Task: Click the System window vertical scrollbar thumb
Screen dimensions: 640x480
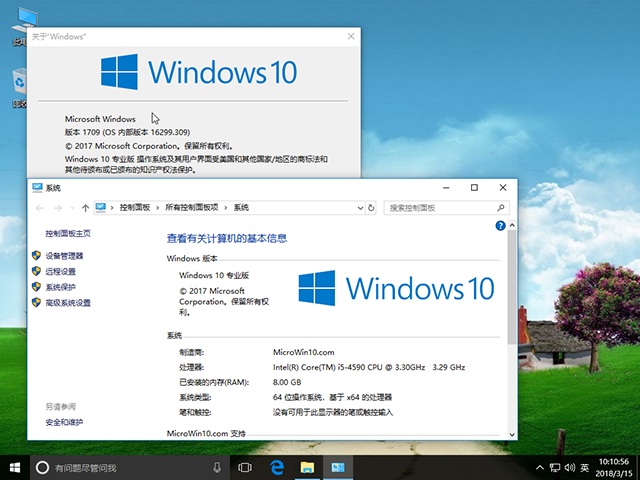Action: (512, 287)
